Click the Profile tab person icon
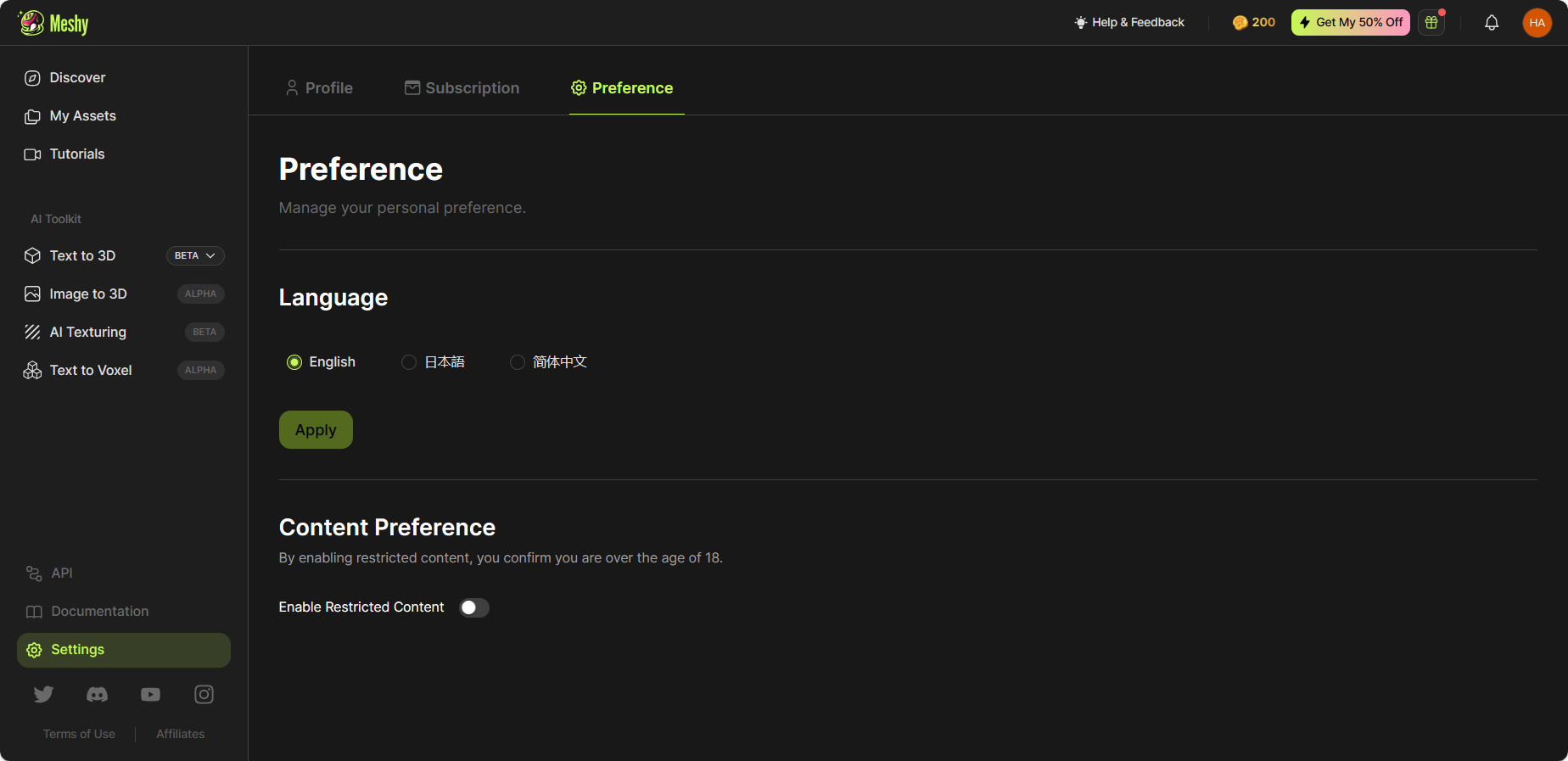 point(292,88)
